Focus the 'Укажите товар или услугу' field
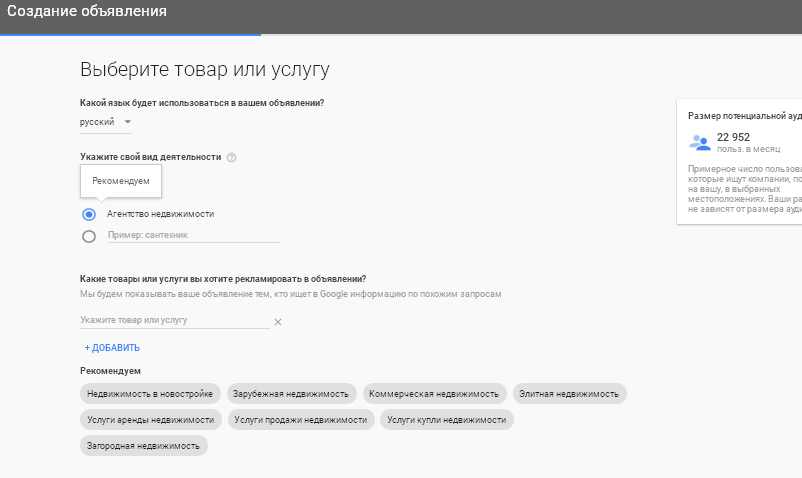The width and height of the screenshot is (802, 478). 174,320
